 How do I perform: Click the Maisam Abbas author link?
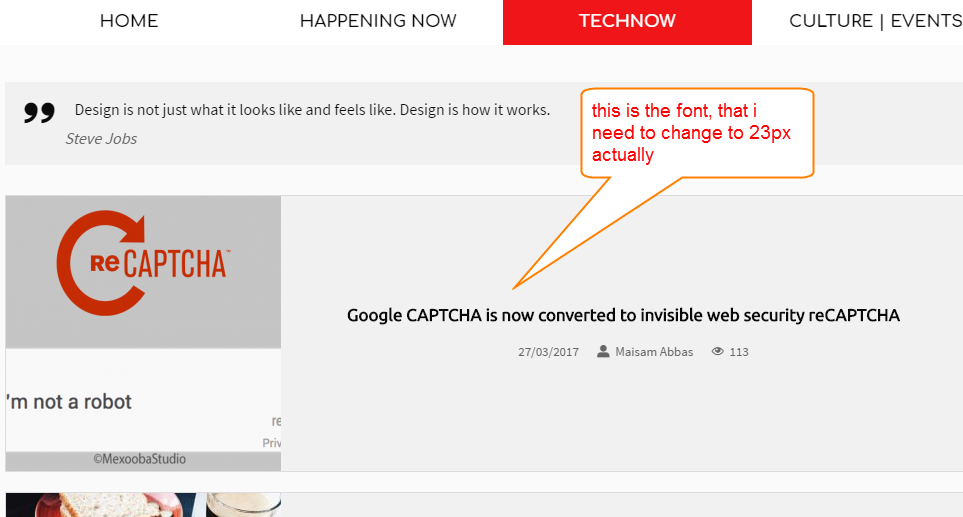tap(654, 352)
